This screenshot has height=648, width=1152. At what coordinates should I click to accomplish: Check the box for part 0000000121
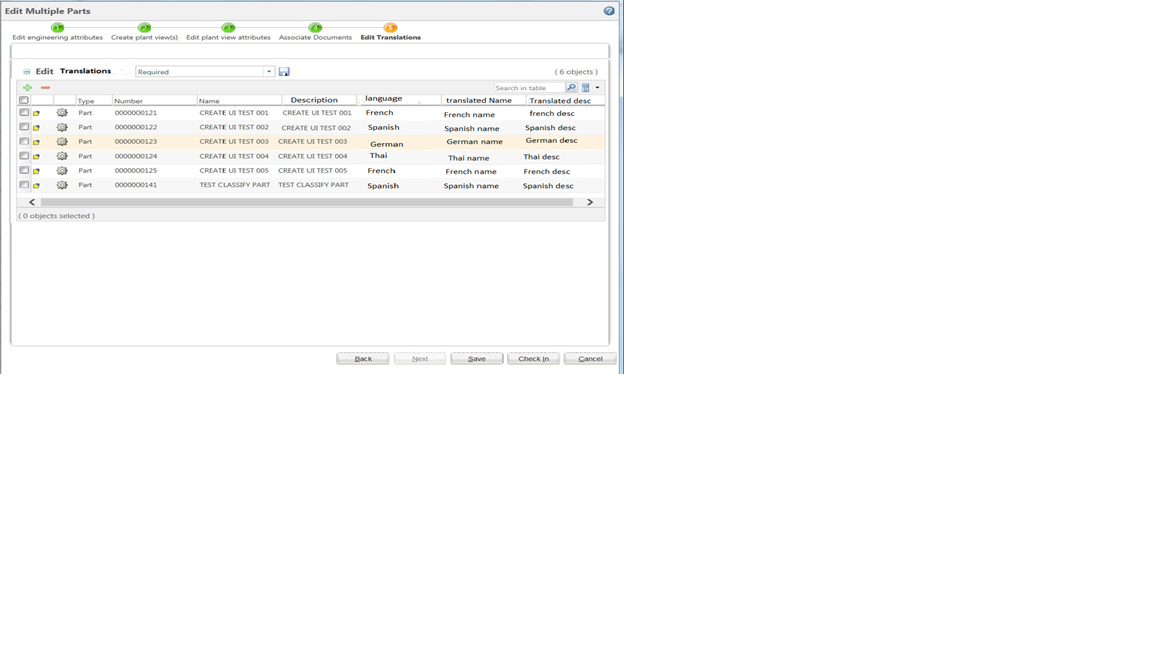point(24,112)
